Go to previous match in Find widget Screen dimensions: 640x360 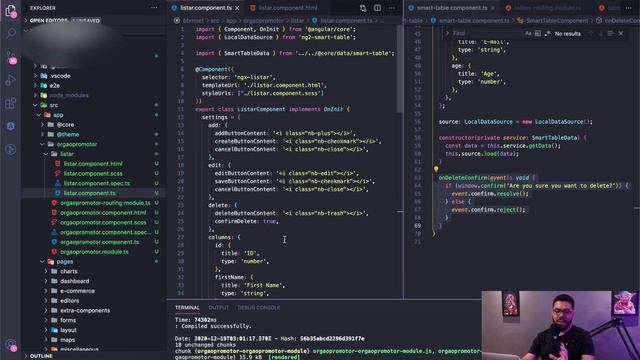click(x=590, y=33)
